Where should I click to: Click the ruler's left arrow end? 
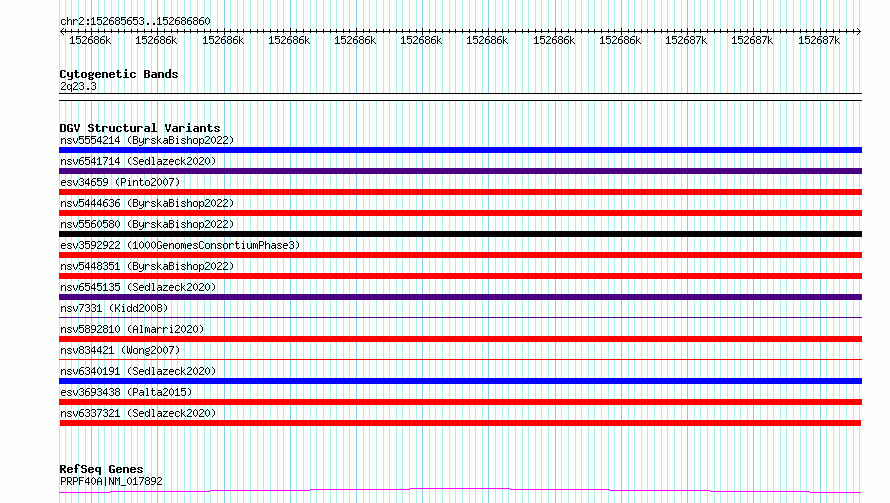click(x=62, y=31)
